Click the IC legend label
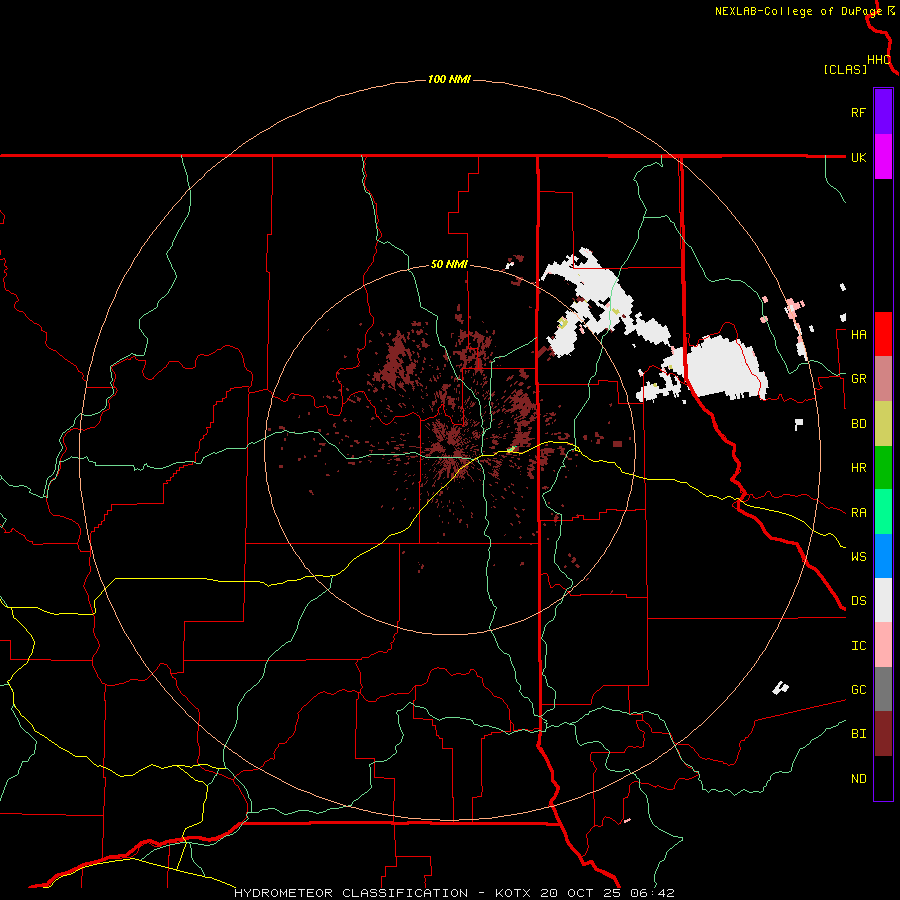 tap(858, 646)
